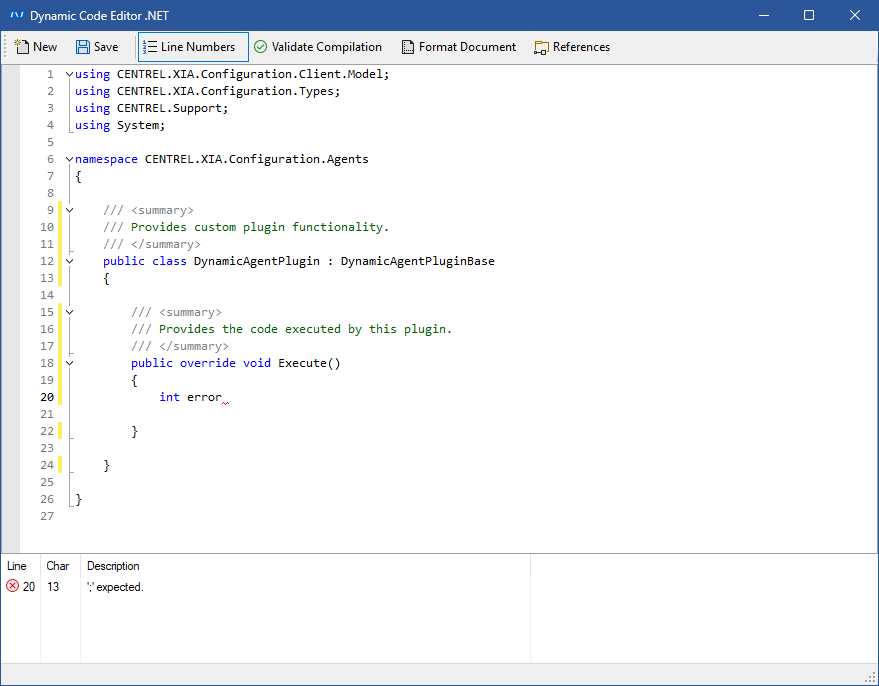Image resolution: width=879 pixels, height=686 pixels.
Task: Click the Line column header
Action: pyautogui.click(x=17, y=566)
